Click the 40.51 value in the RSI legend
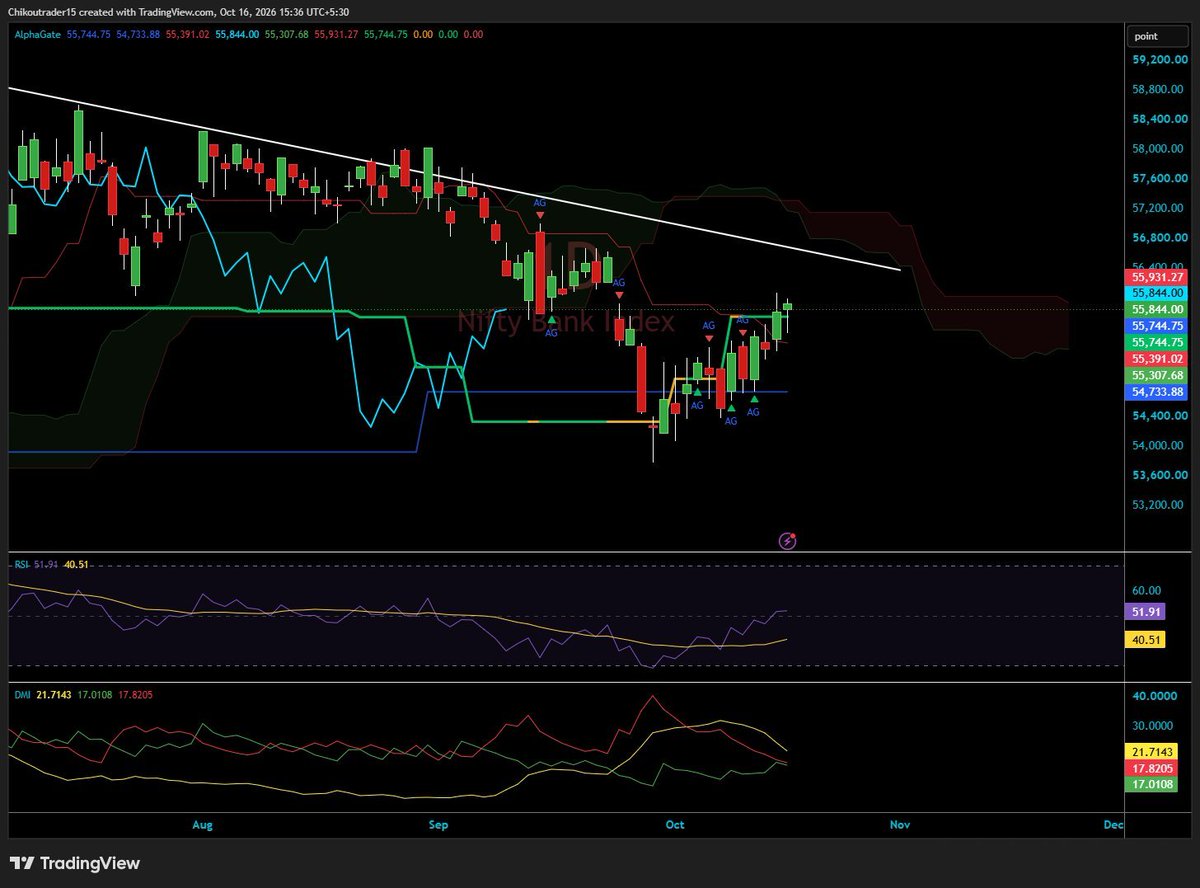The image size is (1200, 888). pyautogui.click(x=76, y=564)
